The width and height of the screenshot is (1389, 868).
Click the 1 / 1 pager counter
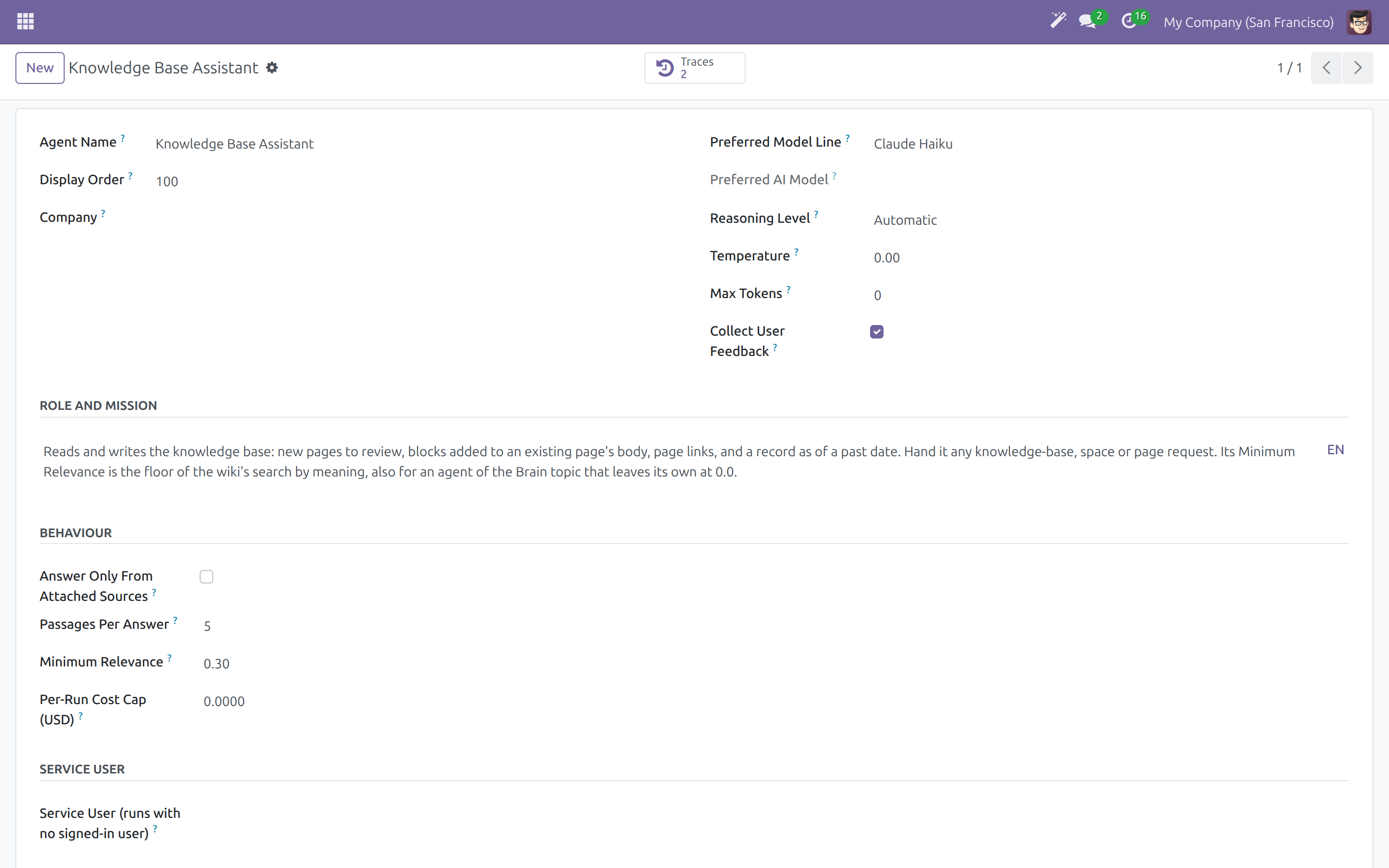point(1289,68)
